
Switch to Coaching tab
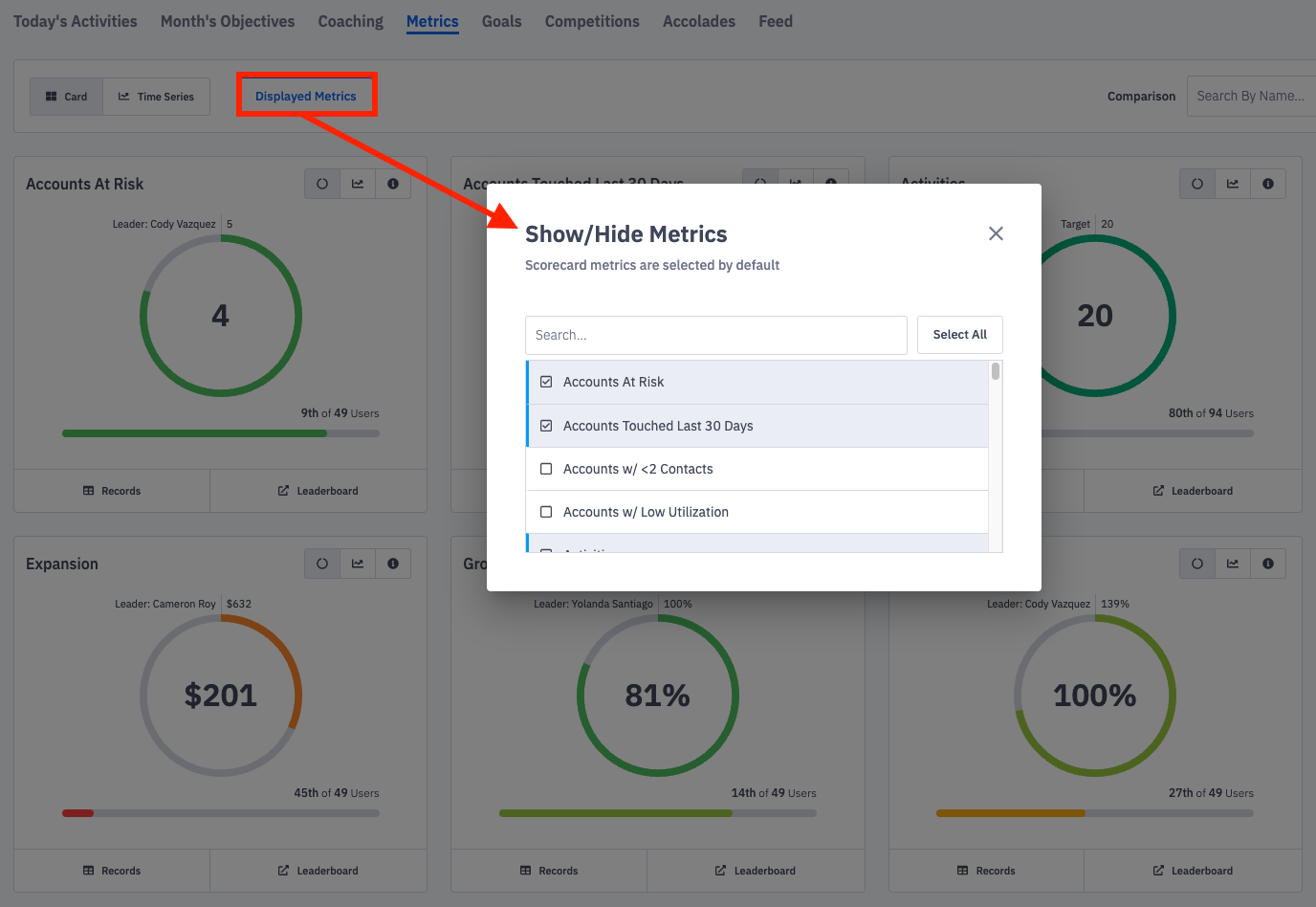pos(351,21)
